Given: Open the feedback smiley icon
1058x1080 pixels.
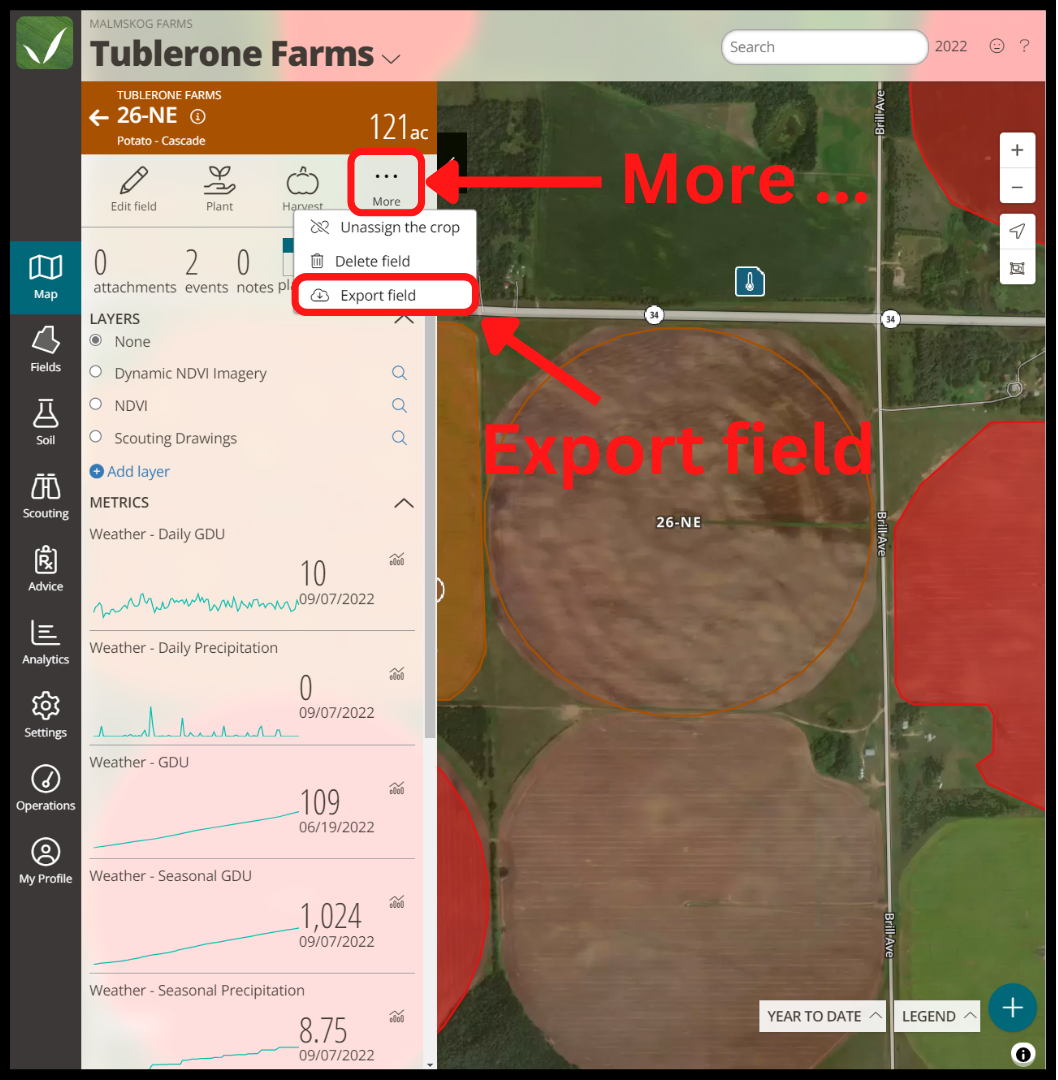Looking at the screenshot, I should (x=996, y=46).
